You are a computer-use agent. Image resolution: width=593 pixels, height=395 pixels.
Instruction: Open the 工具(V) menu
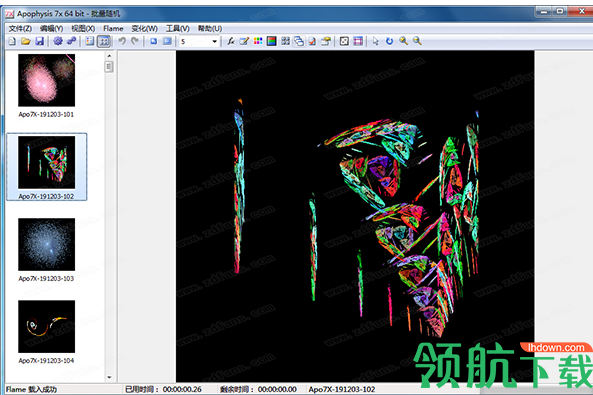(177, 28)
